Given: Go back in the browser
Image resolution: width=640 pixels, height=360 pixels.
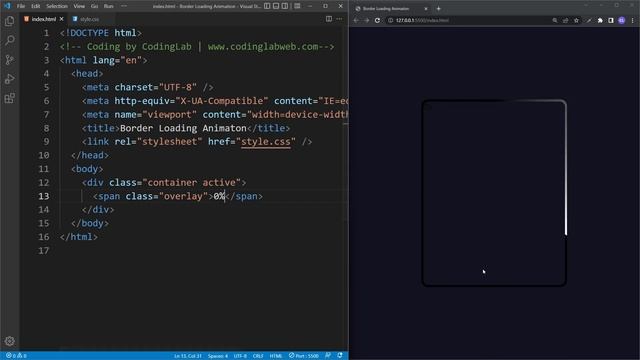Looking at the screenshot, I should (x=356, y=20).
